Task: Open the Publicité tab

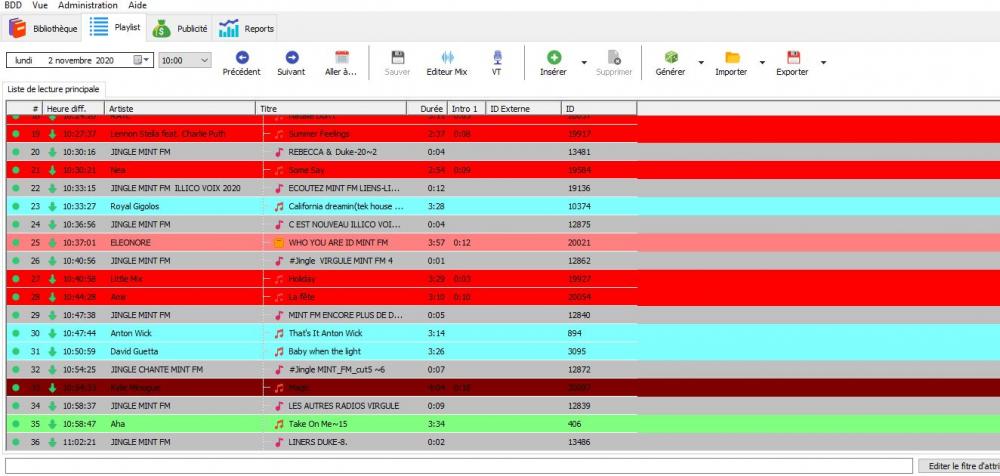Action: [180, 28]
